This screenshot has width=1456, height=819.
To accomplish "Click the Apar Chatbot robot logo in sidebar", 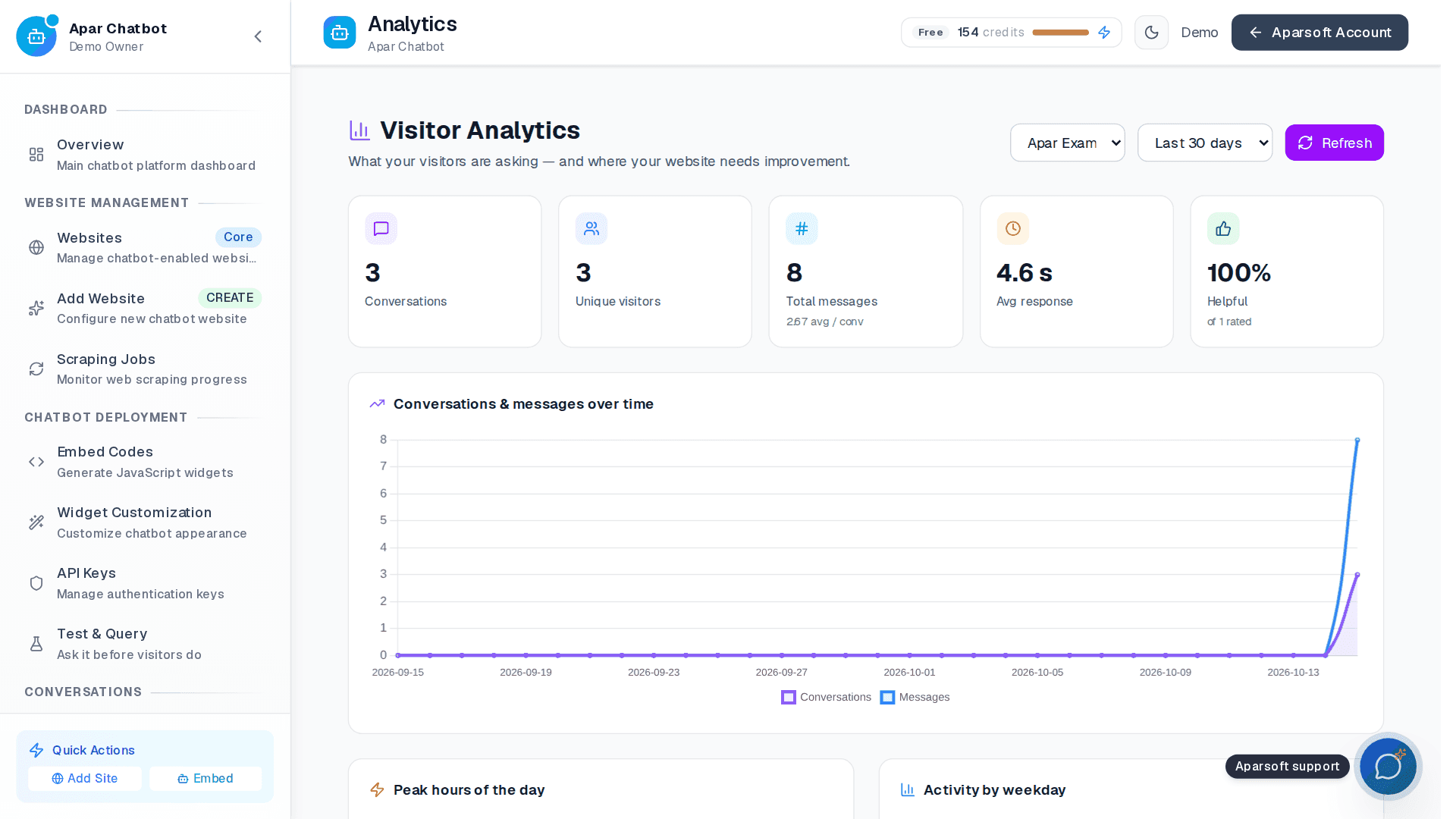I will coord(36,36).
